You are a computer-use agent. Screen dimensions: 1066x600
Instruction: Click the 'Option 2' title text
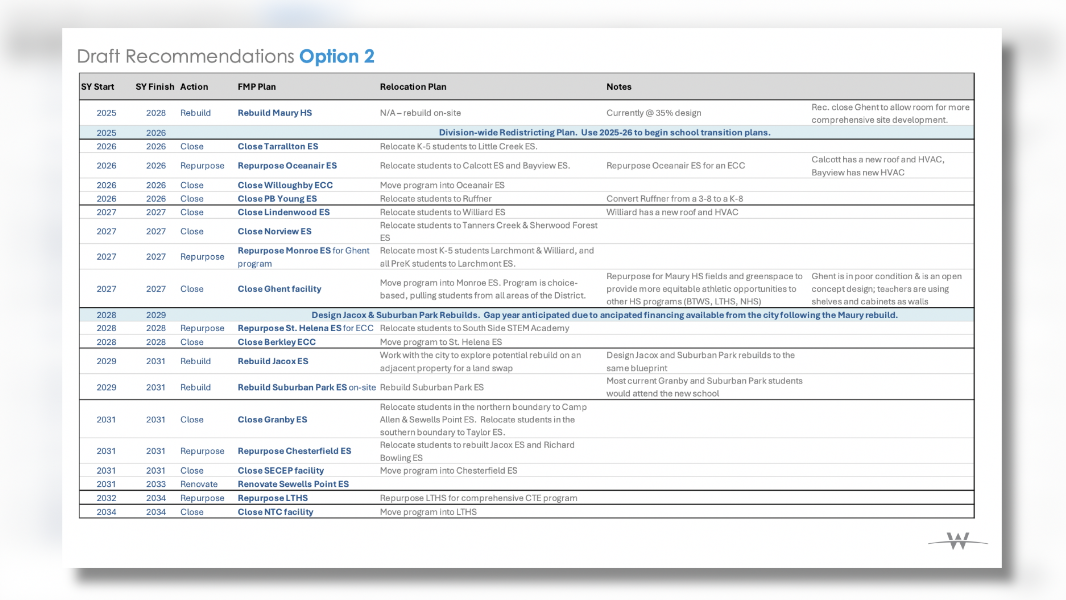337,57
